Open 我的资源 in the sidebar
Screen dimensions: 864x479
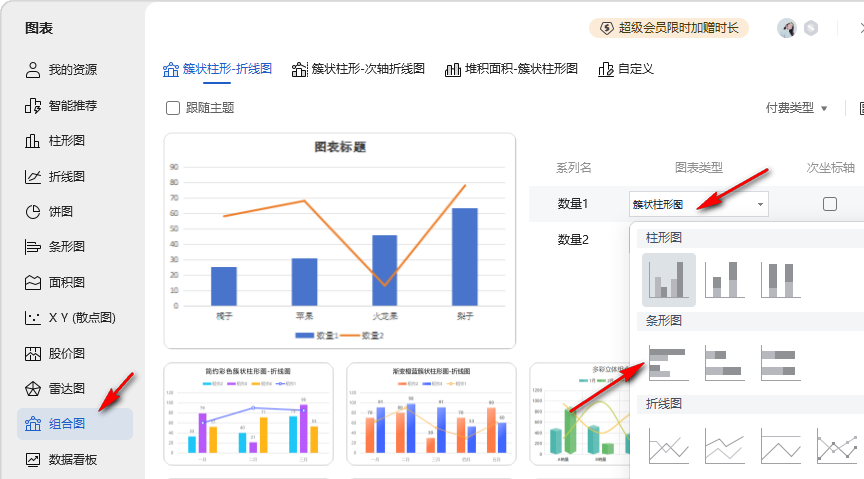[x=73, y=70]
